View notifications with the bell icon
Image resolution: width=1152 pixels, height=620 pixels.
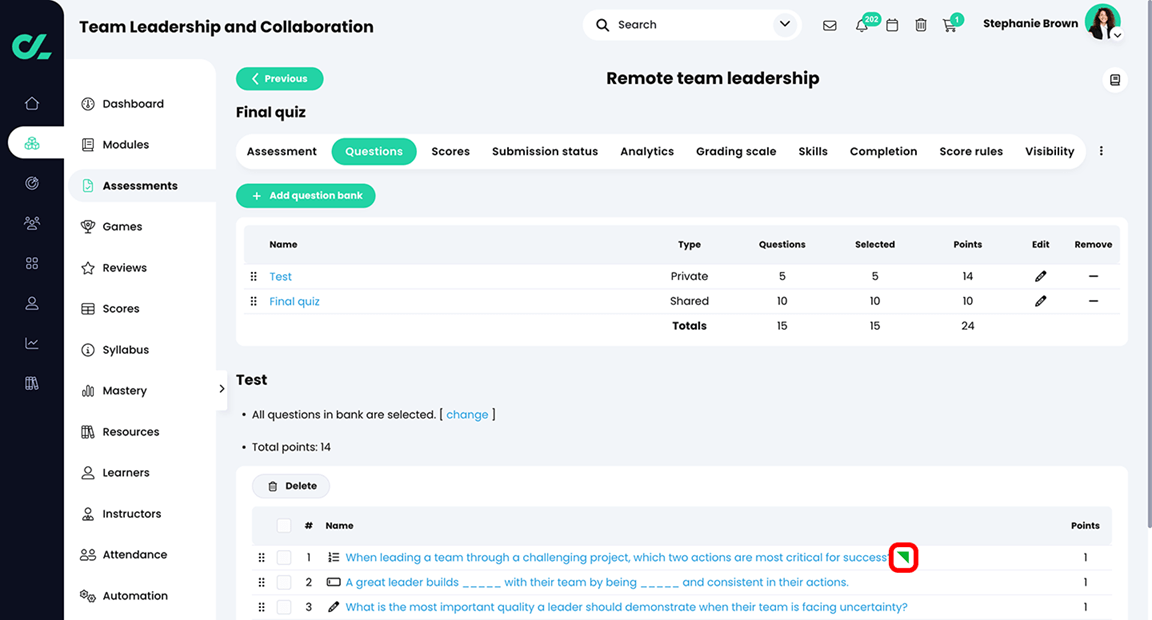coord(861,25)
